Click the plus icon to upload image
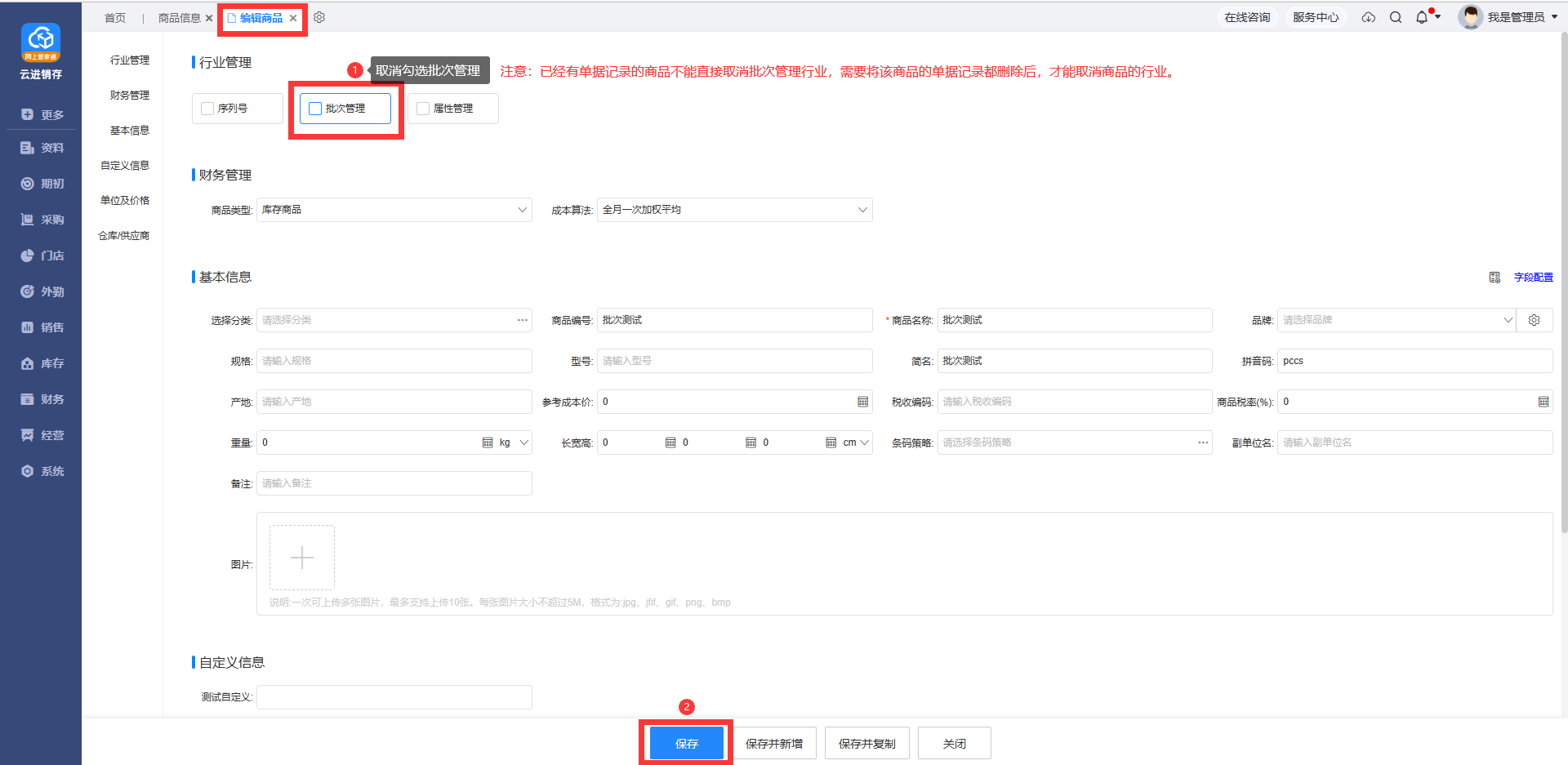This screenshot has height=765, width=1568. [302, 558]
